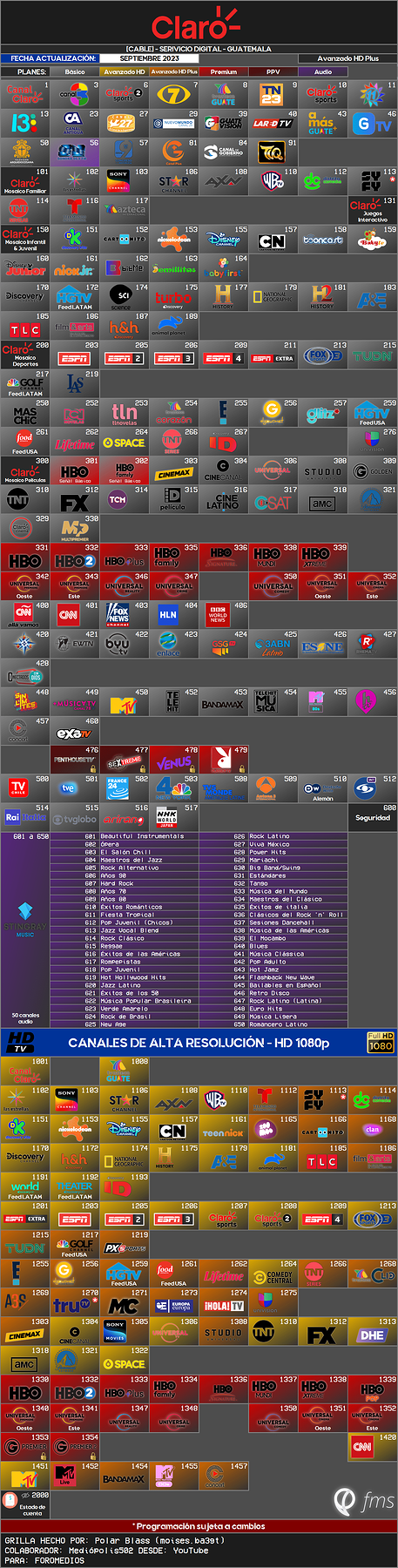This screenshot has height=1568, width=398.
Task: Click the Claro logo at the top
Action: point(196,24)
